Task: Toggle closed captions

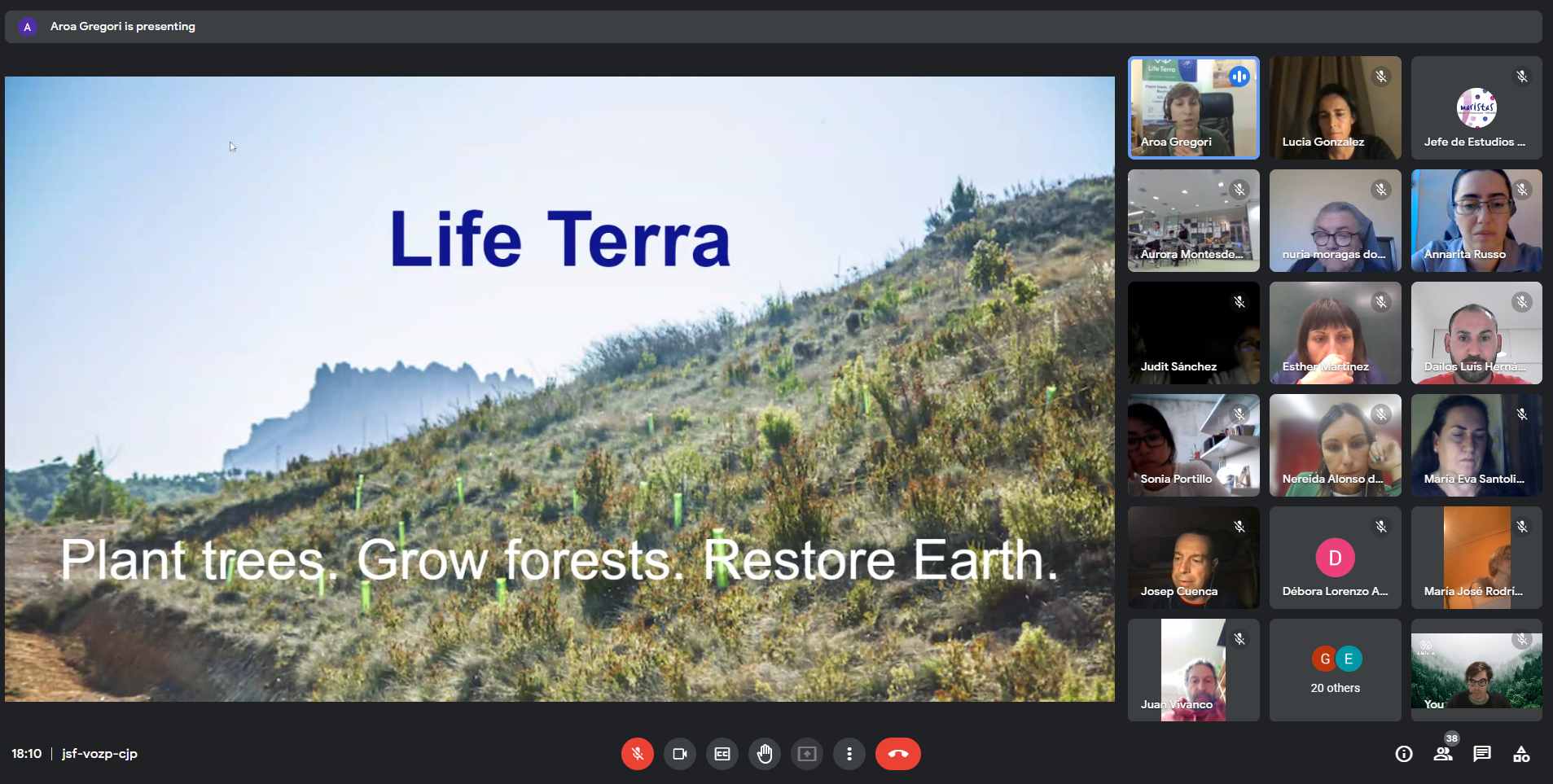Action: (722, 754)
